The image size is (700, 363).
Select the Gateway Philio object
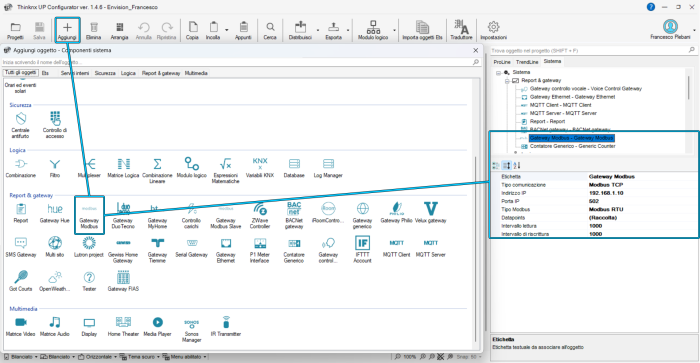coord(396,213)
